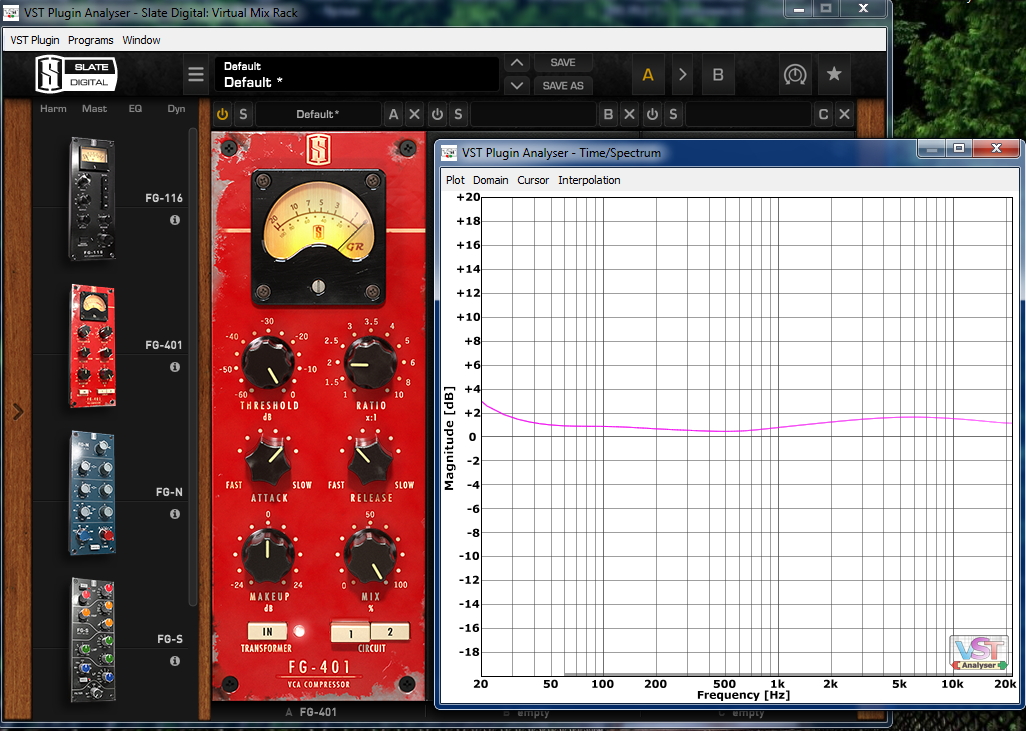This screenshot has height=731, width=1026.
Task: Open Domain menu in Time/Spectrum window
Action: tap(491, 180)
